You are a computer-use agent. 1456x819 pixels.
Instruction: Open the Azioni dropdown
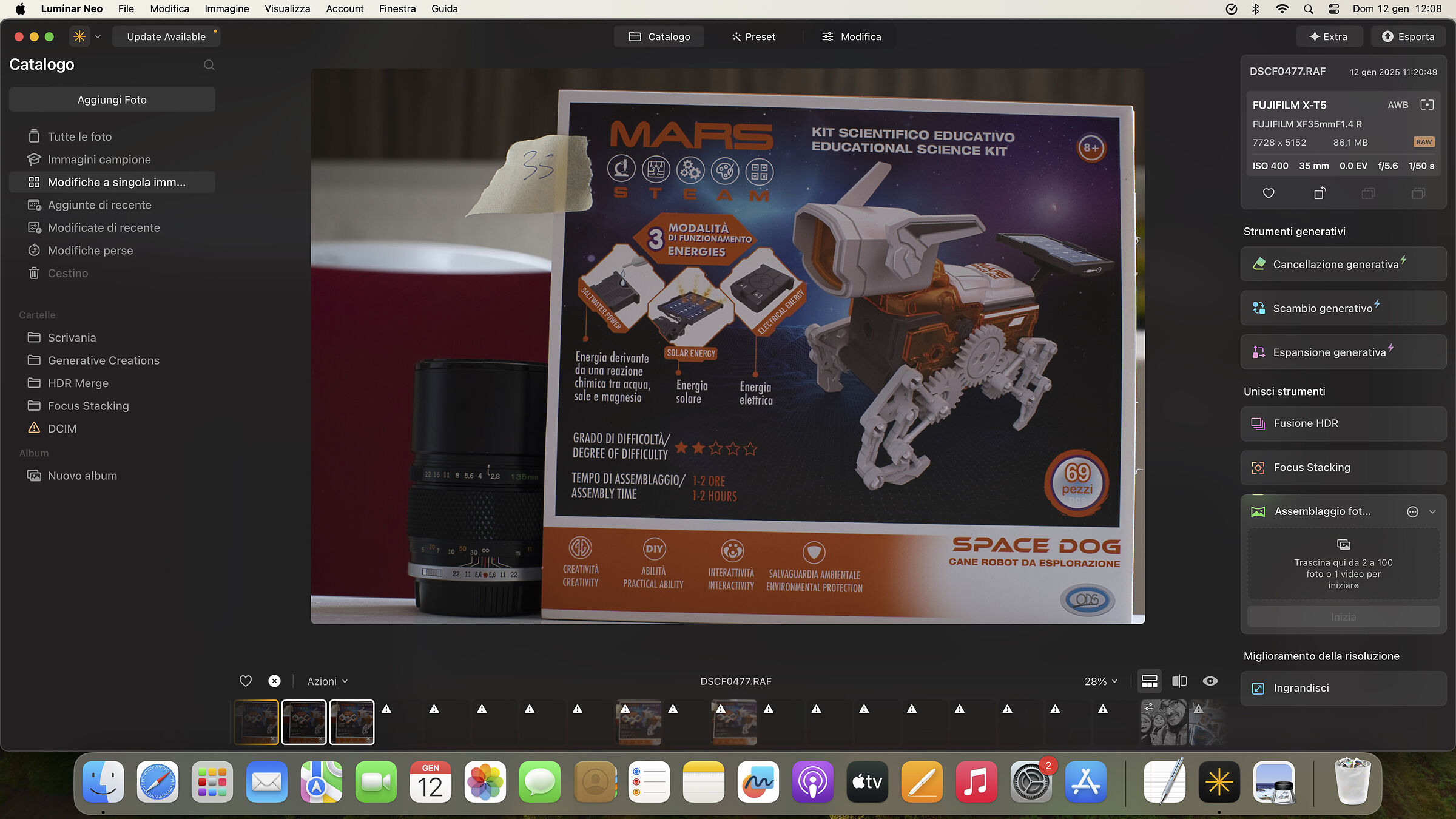[x=328, y=681]
